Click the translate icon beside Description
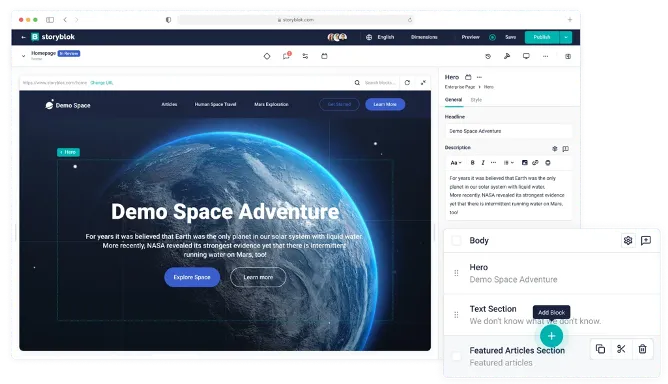Viewport: 668px width, 384px height. [555, 149]
